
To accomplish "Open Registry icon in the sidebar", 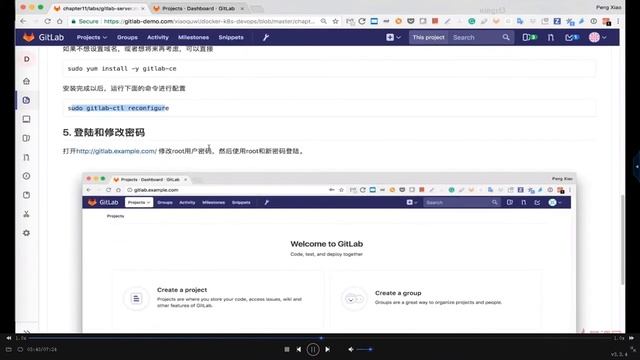I will pyautogui.click(x=27, y=119).
